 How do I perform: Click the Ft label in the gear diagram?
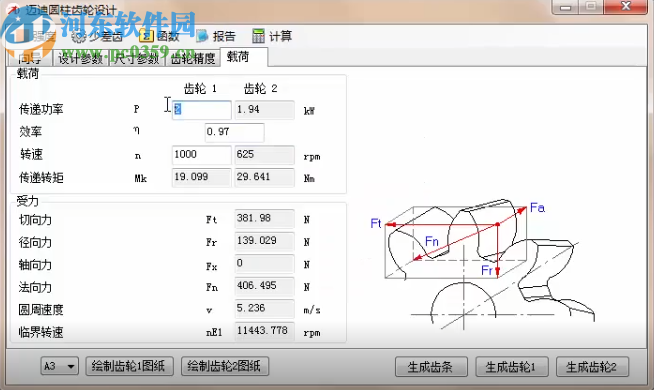pyautogui.click(x=376, y=223)
